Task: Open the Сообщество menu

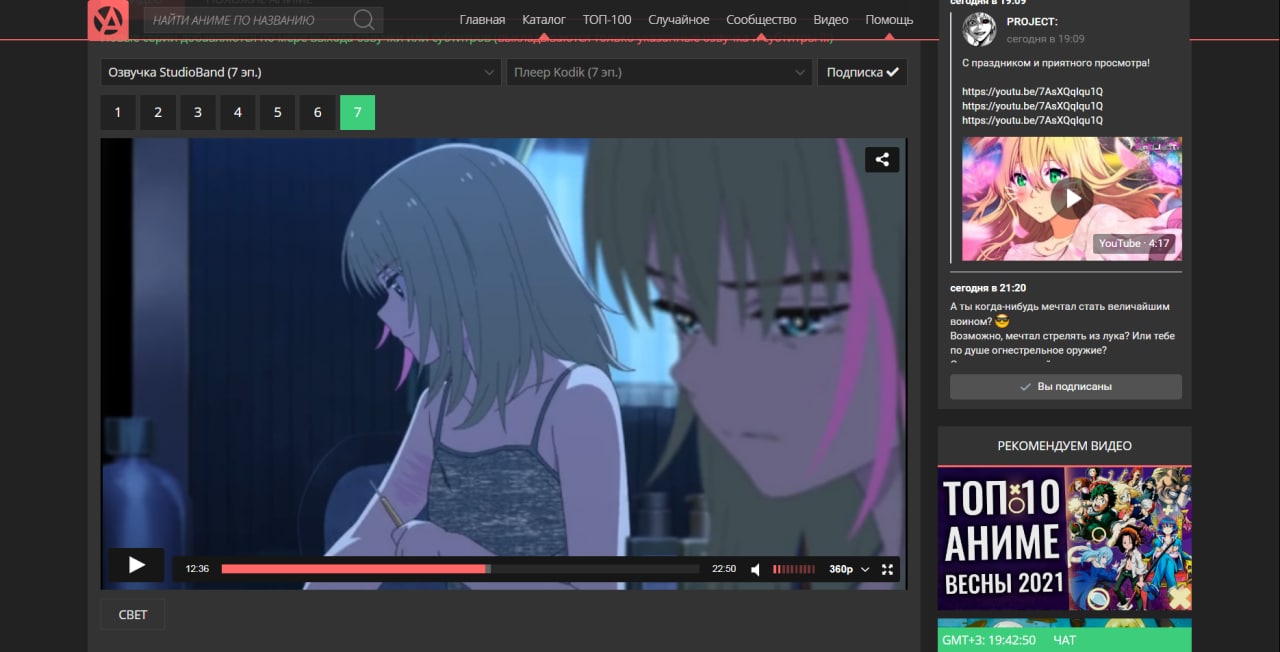Action: [x=761, y=20]
